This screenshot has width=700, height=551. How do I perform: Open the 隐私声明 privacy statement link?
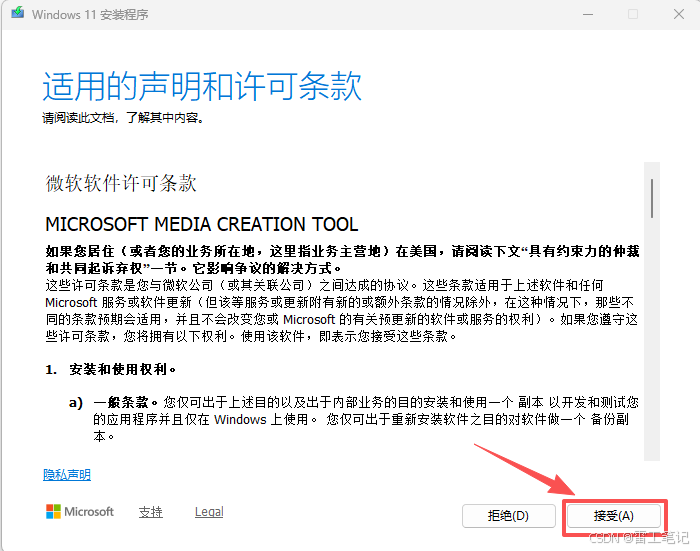coord(67,475)
